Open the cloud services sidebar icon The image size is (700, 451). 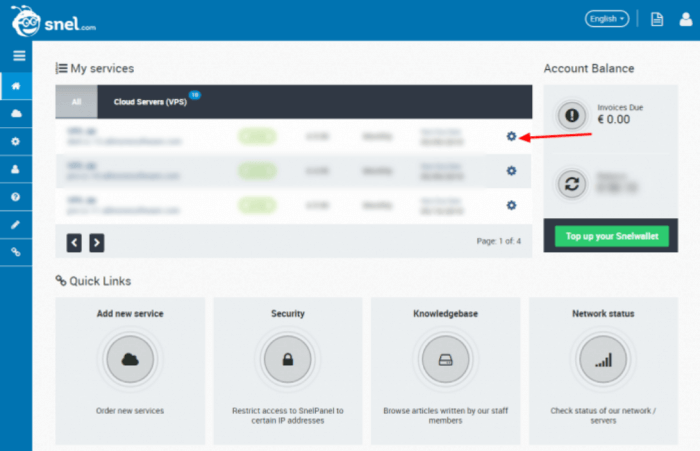click(16, 114)
